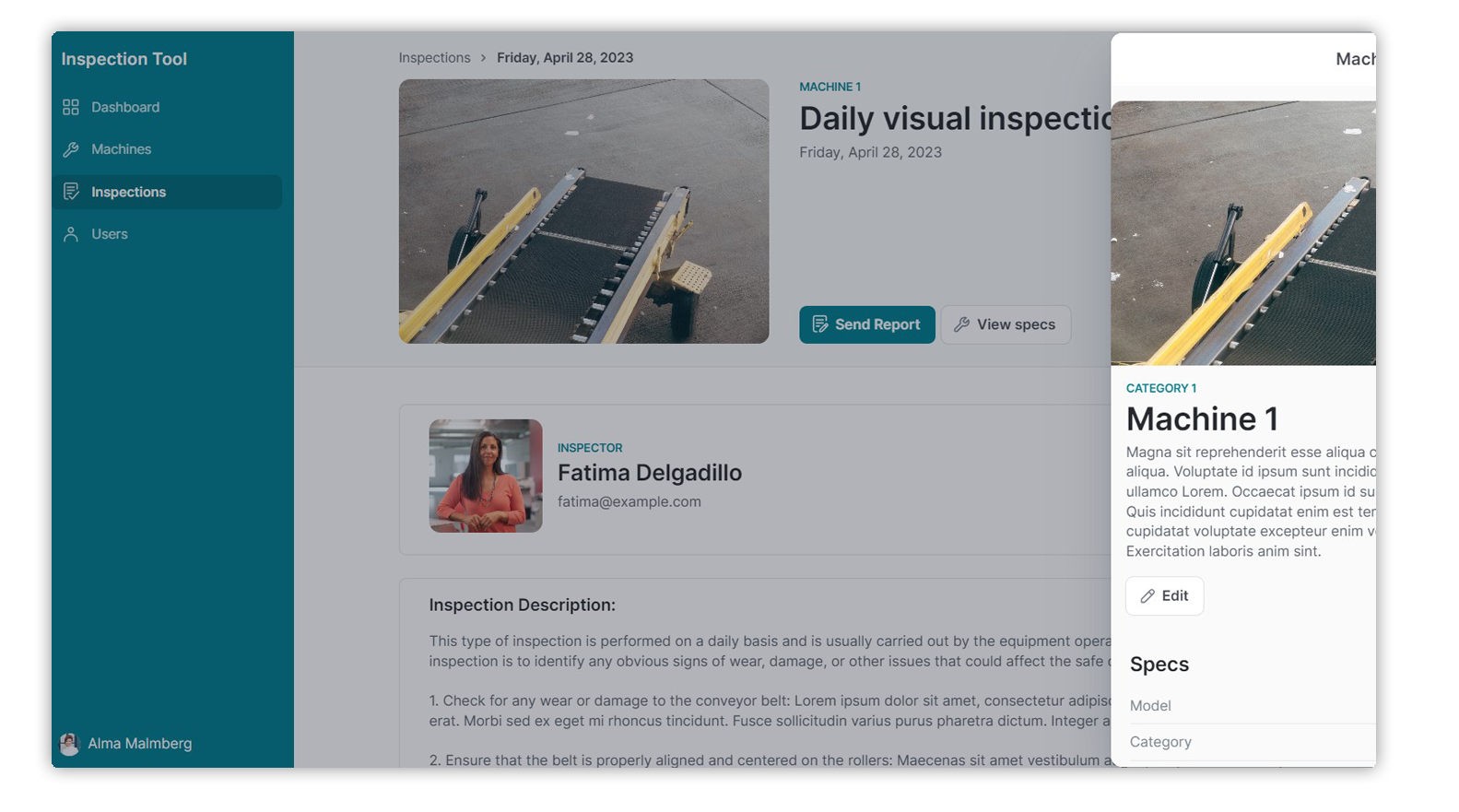Go to the Machines section
Screen dimensions: 1459x812
coord(121,149)
